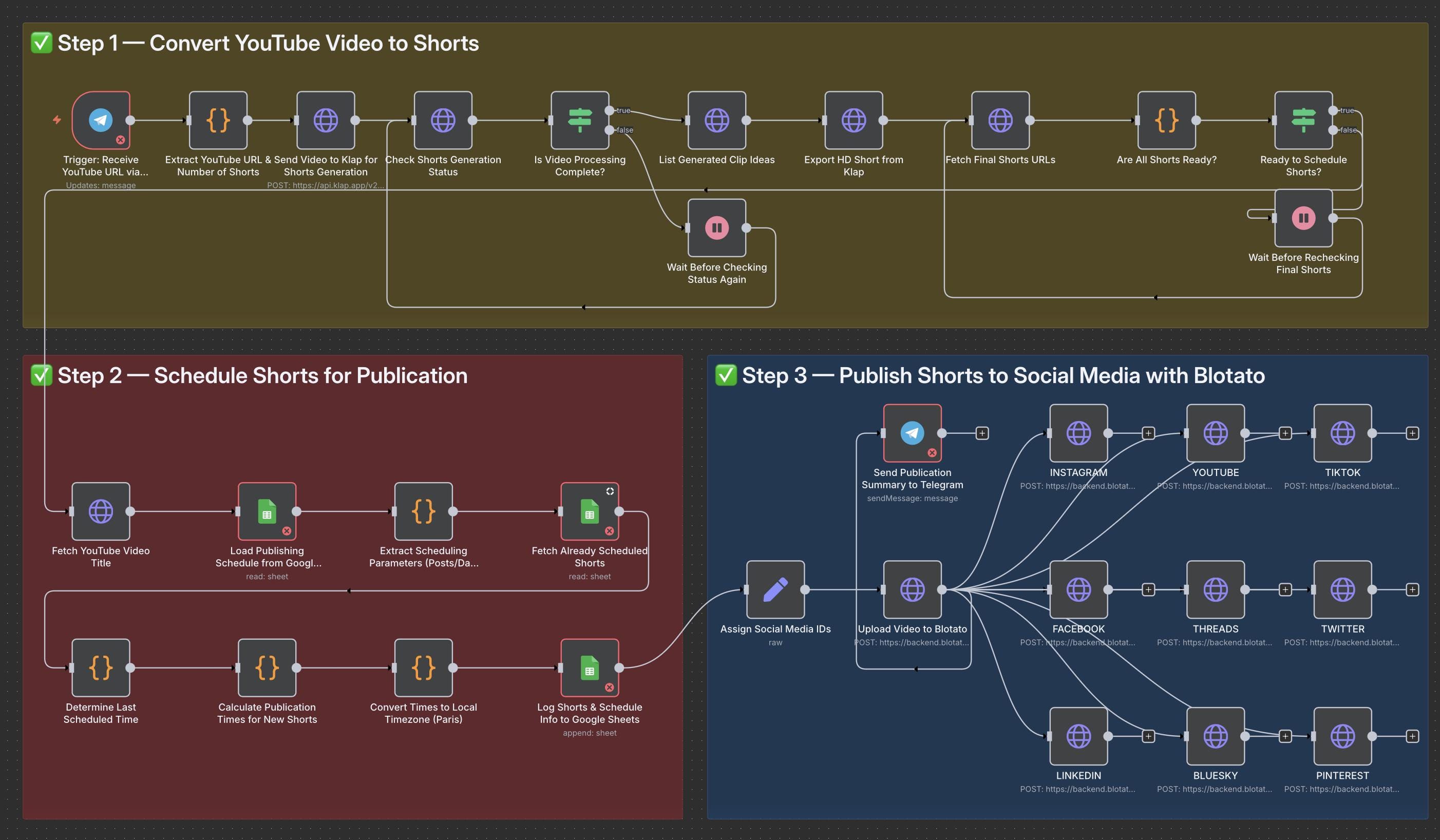This screenshot has height=840, width=1440.
Task: Select the THREADS HTTP request node
Action: tap(1216, 589)
